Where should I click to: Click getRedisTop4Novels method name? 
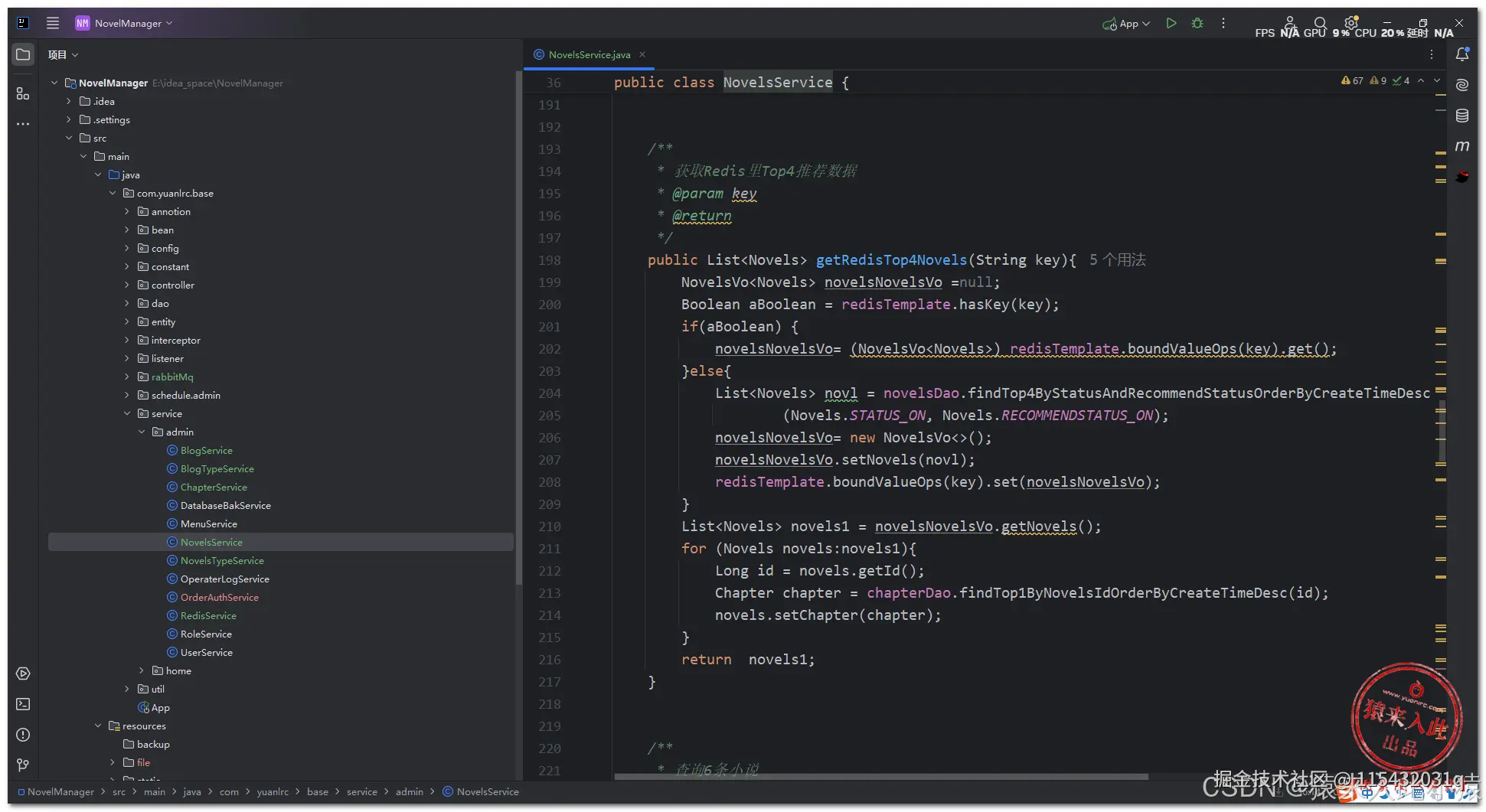pos(891,259)
